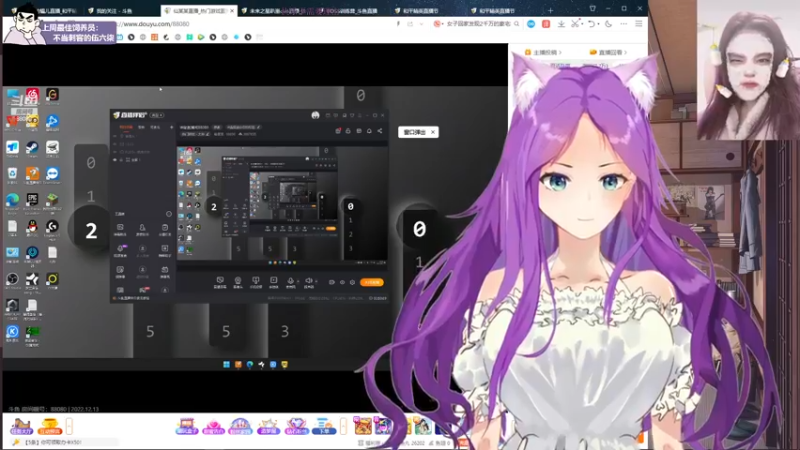Open the QQ penguin desktop icon
Image resolution: width=800 pixels, height=450 pixels.
click(32, 227)
